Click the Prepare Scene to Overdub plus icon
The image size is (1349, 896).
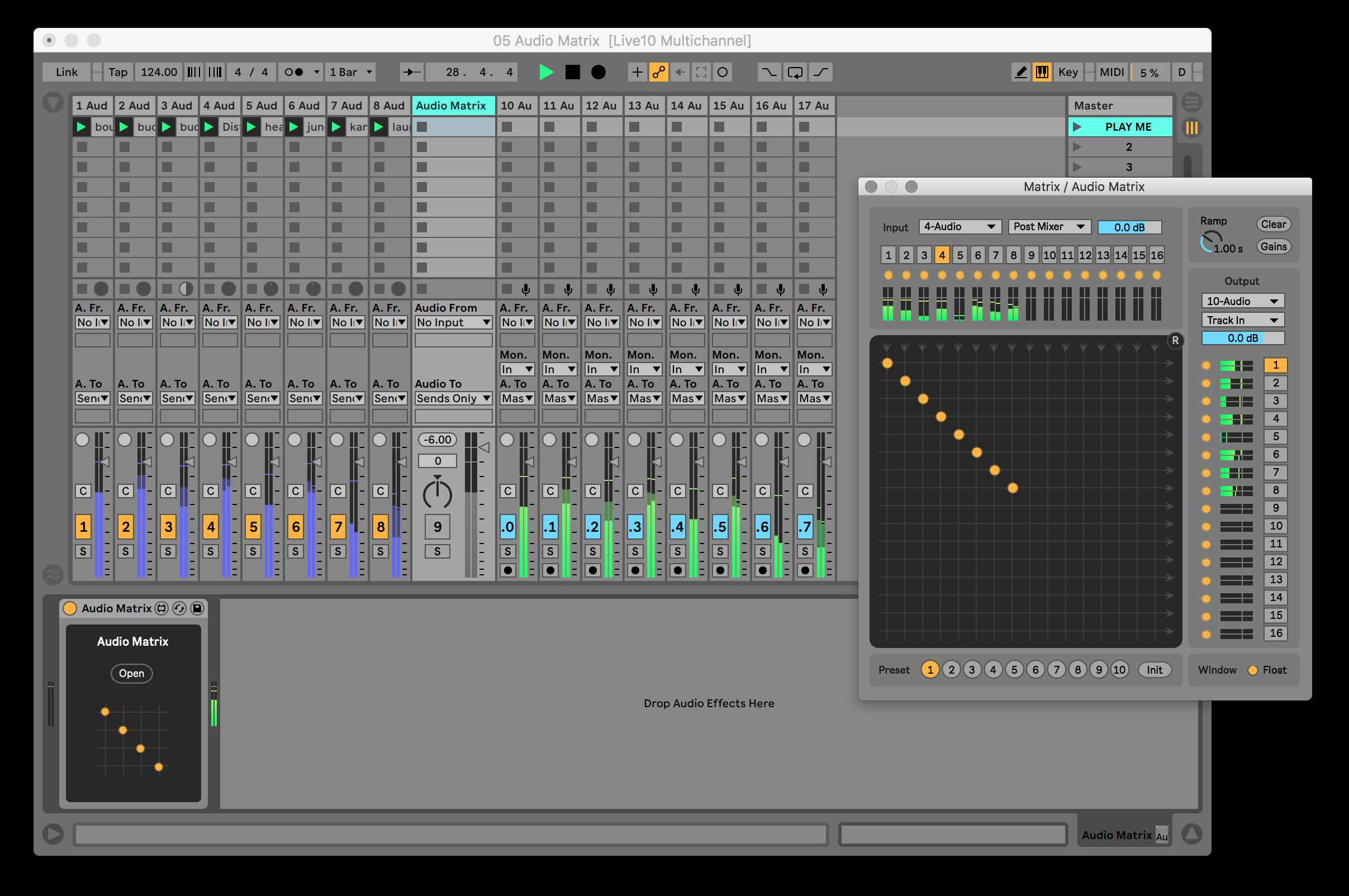pos(636,72)
